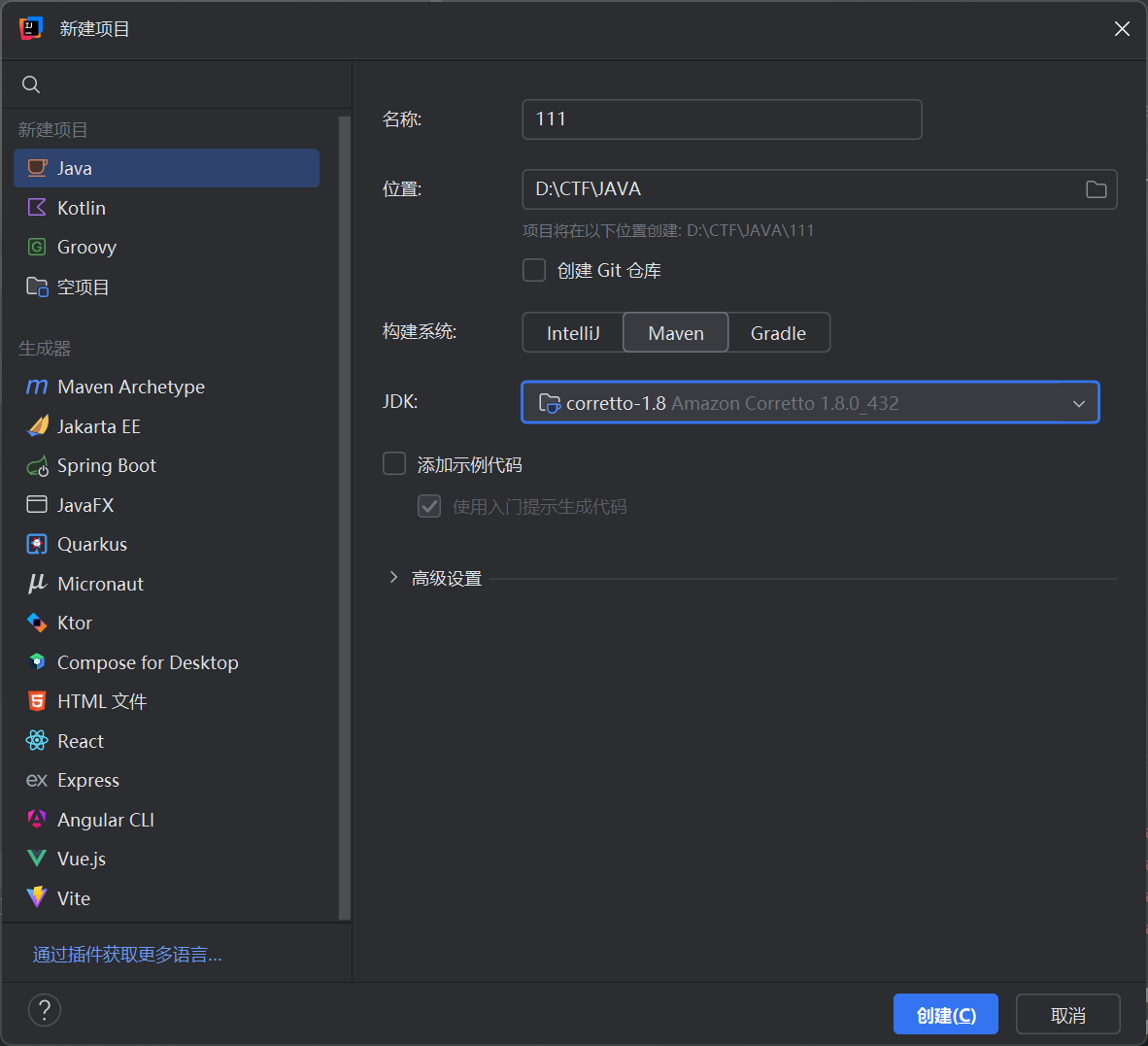The image size is (1148, 1046).
Task: Click the IntelliJ IDEA logo in title bar
Action: pos(31,28)
